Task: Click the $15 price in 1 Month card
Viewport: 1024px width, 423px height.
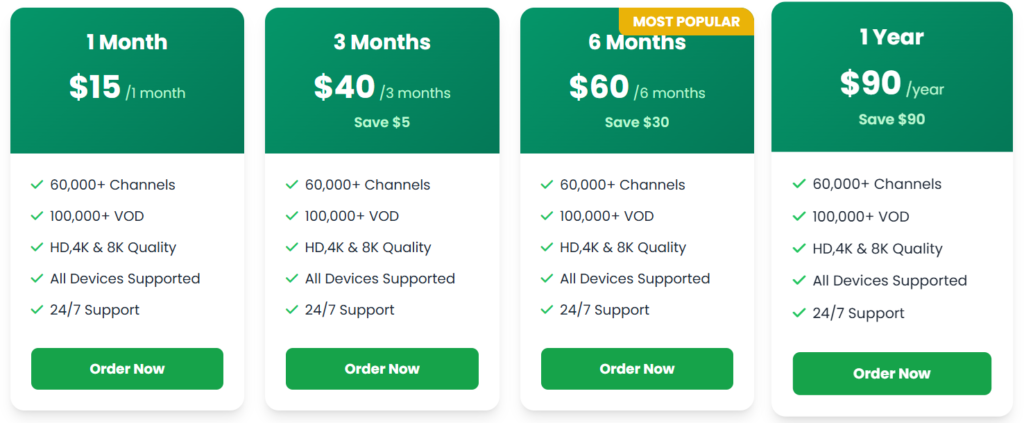Action: (x=95, y=88)
